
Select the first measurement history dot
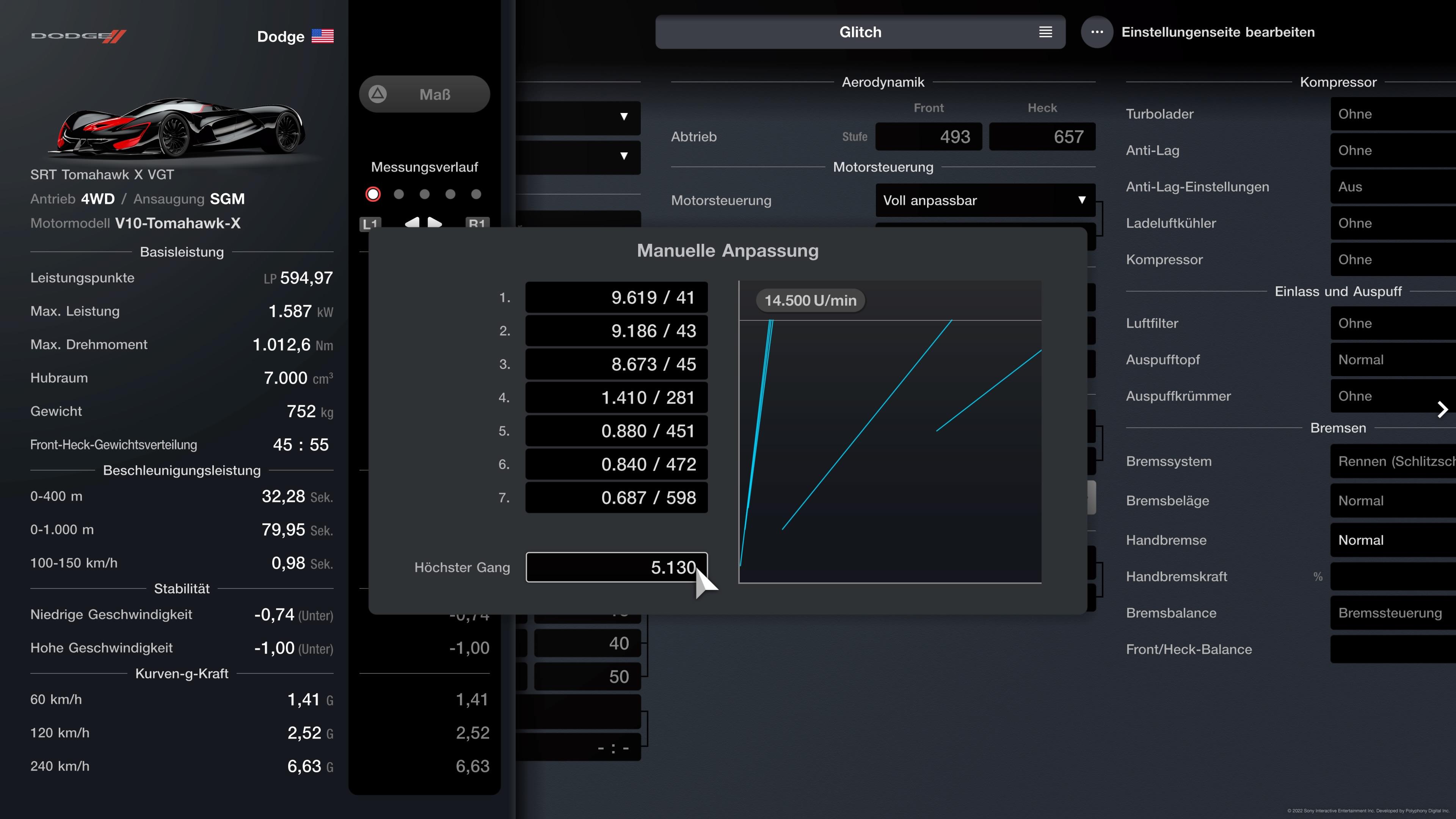click(x=373, y=195)
